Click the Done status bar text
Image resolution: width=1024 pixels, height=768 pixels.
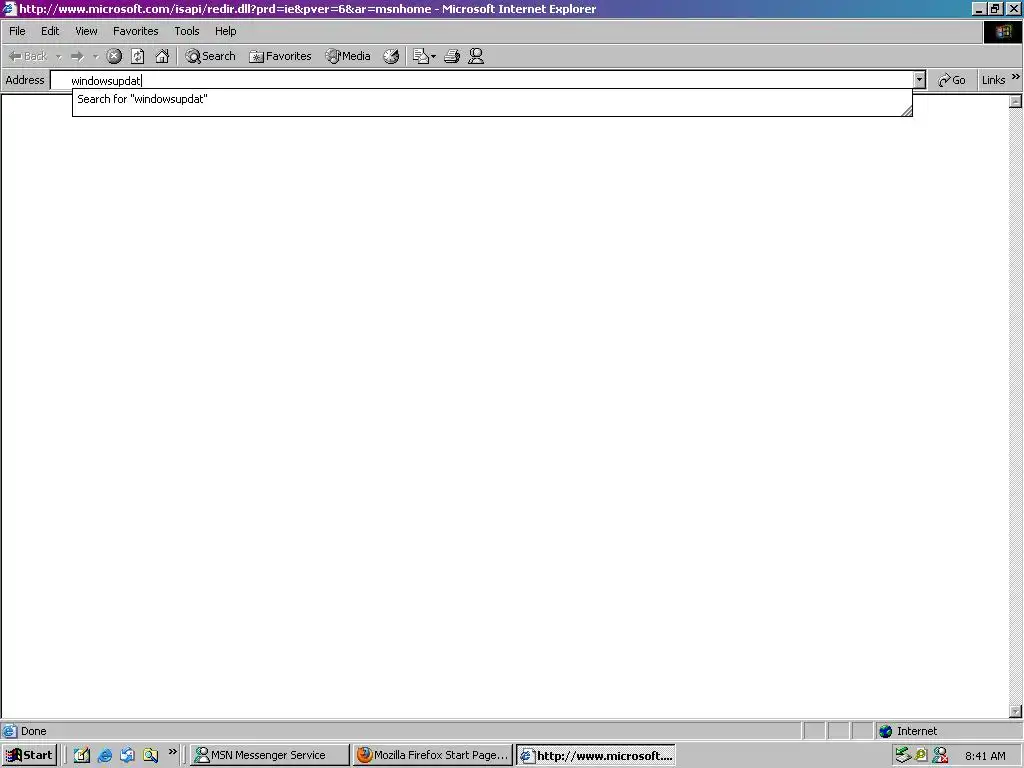click(33, 731)
